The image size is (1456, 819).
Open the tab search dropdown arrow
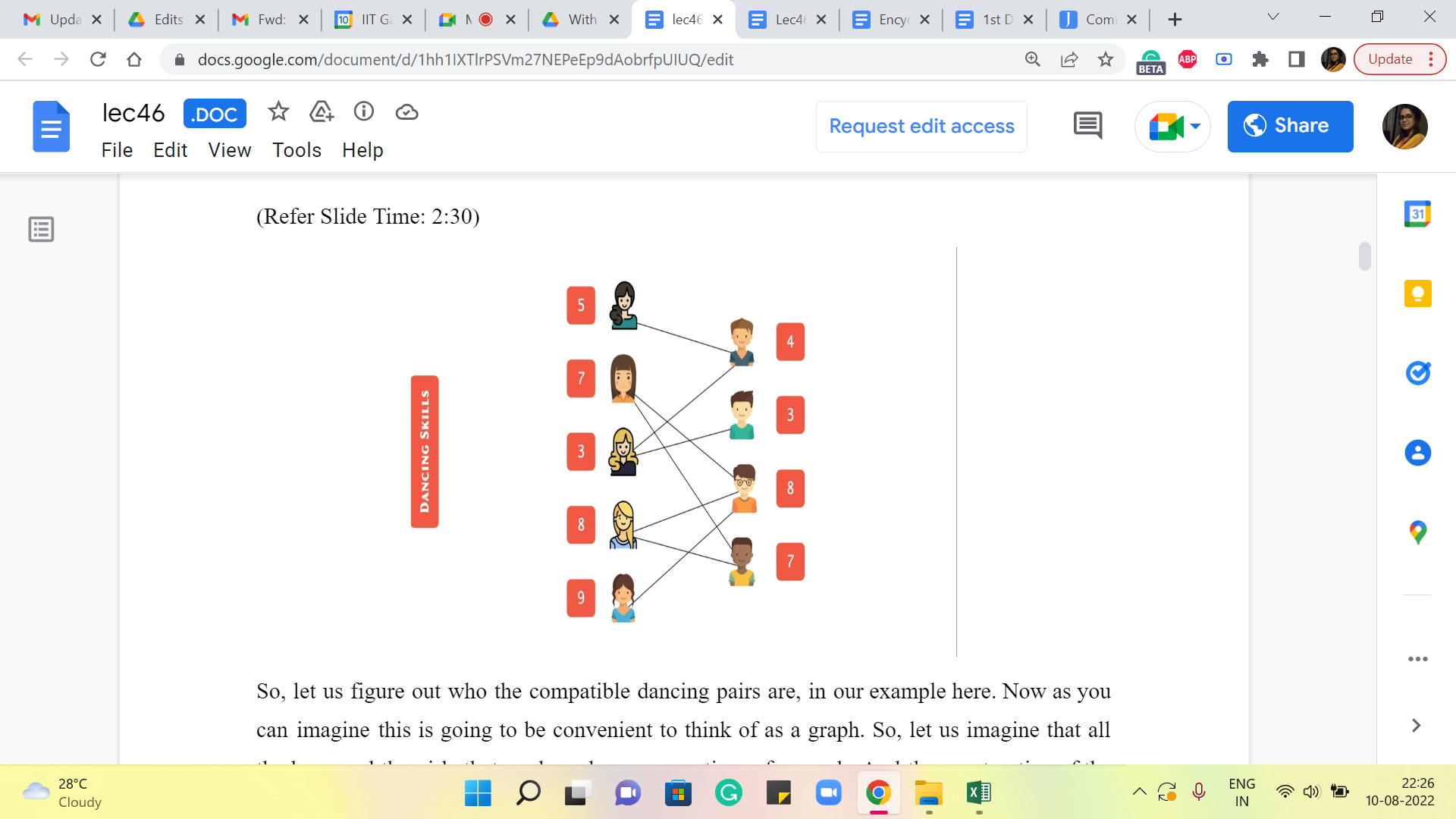pyautogui.click(x=1273, y=17)
